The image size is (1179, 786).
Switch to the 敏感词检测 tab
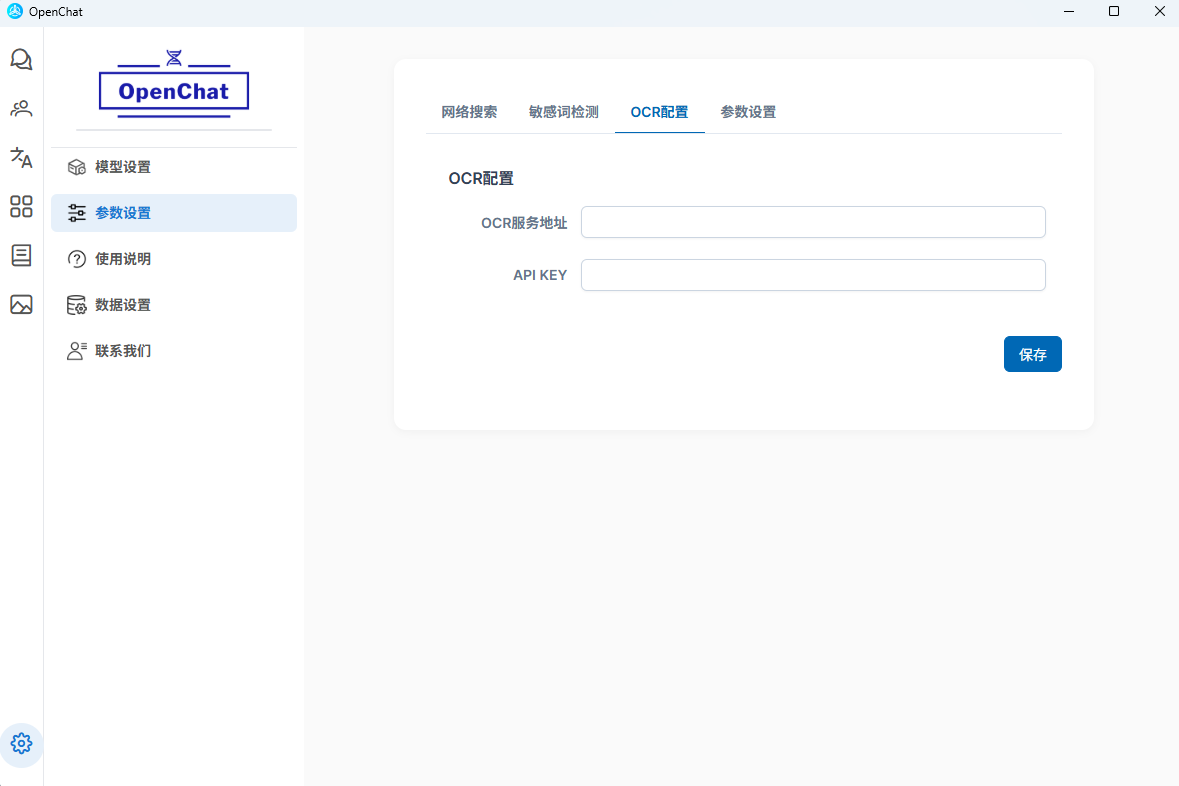pyautogui.click(x=564, y=112)
